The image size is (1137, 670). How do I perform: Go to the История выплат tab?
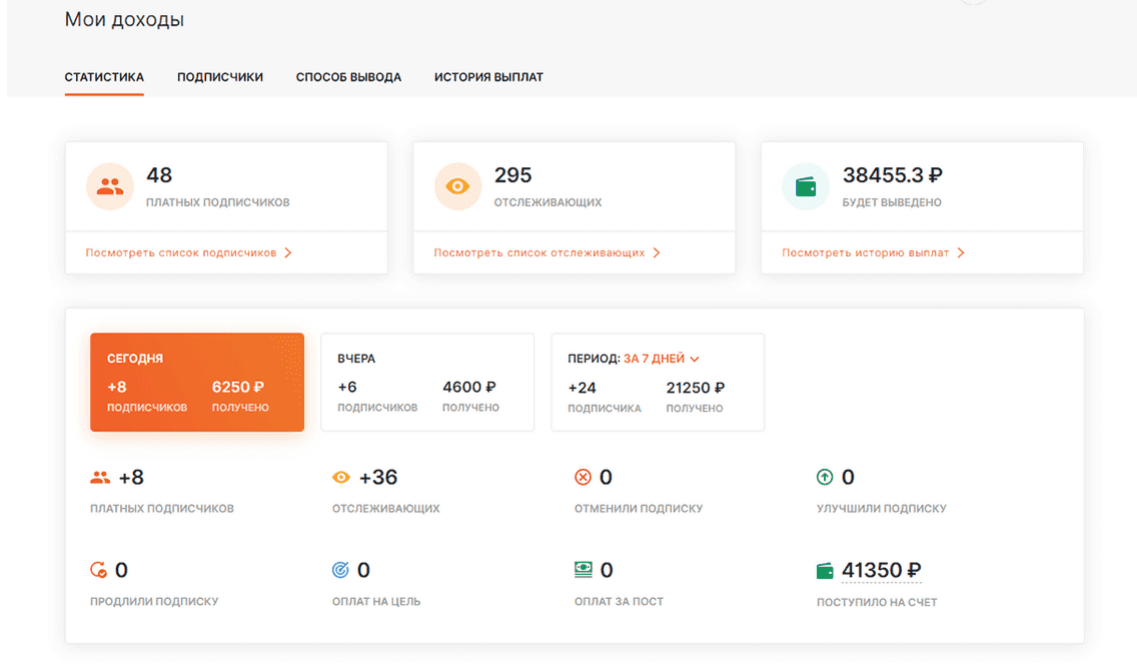coord(489,77)
